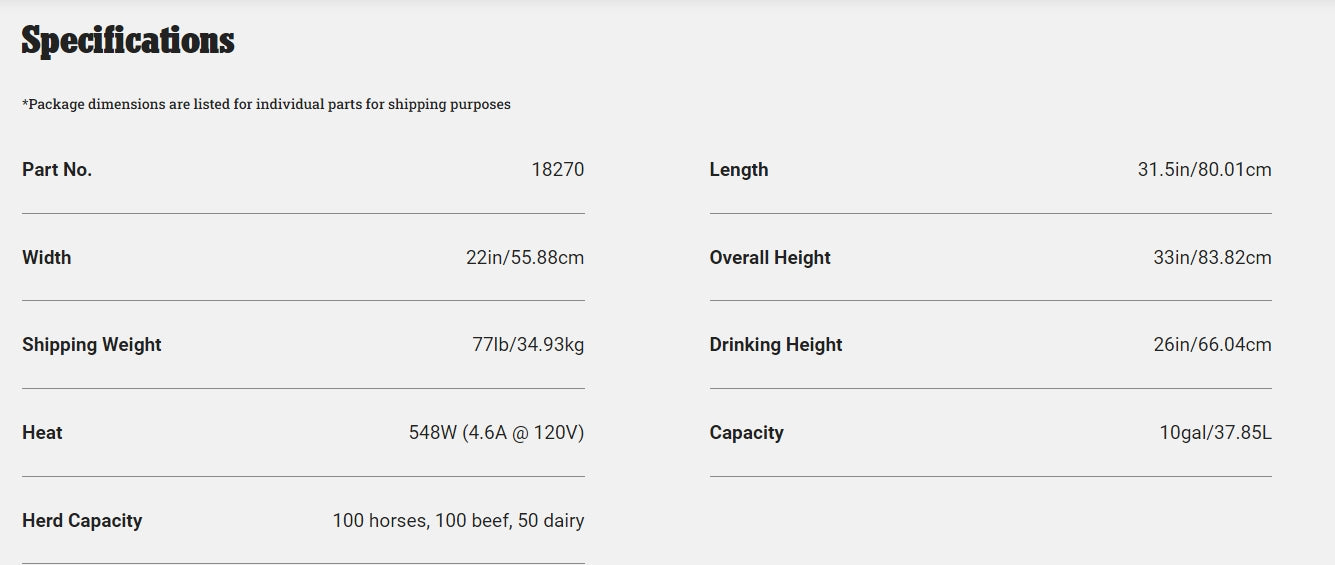Click the 548W (4.6A @ 120V) value
This screenshot has width=1335, height=565.
click(x=496, y=433)
